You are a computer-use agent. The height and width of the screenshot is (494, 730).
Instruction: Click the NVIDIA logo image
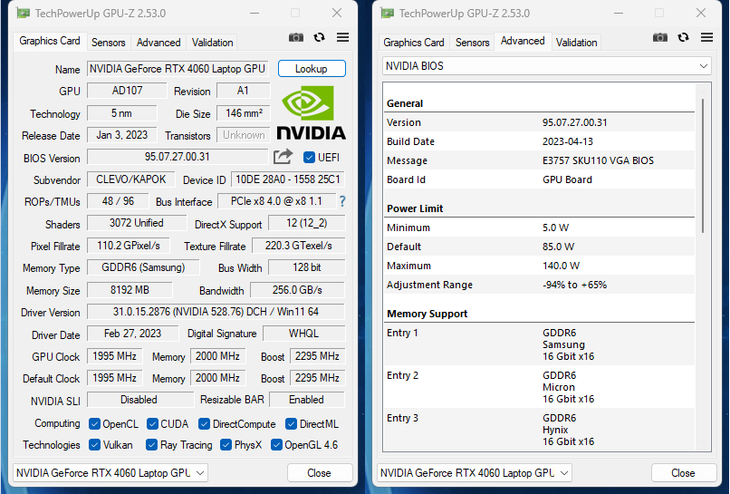click(x=311, y=112)
